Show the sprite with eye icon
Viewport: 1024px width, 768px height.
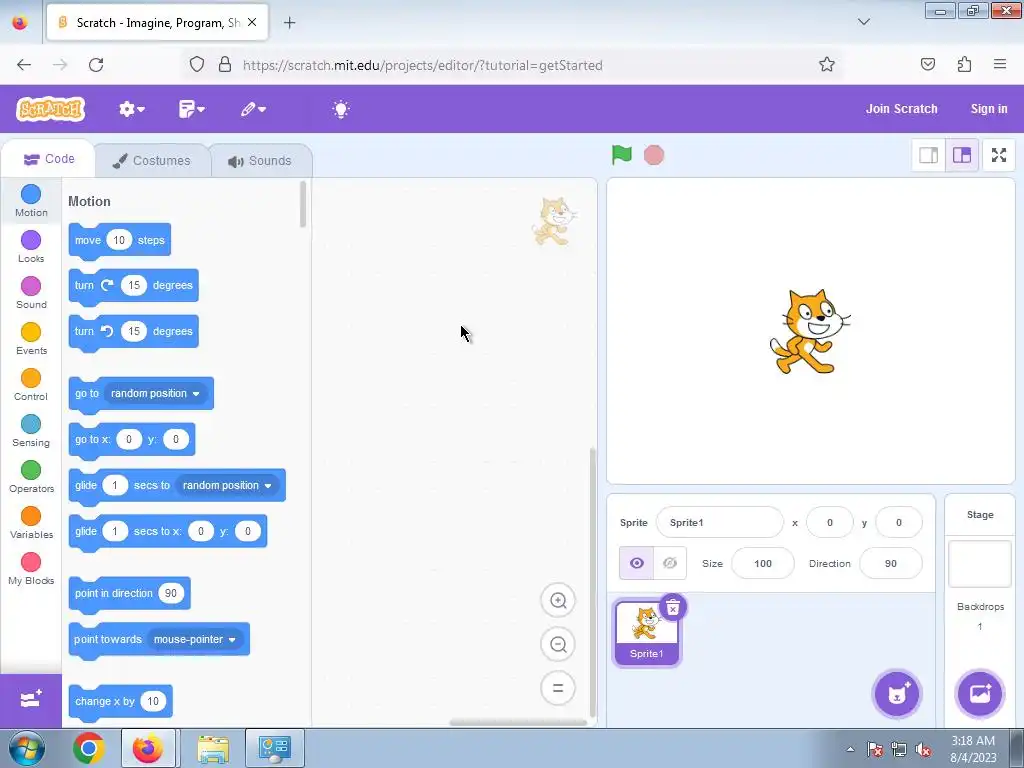(x=637, y=563)
